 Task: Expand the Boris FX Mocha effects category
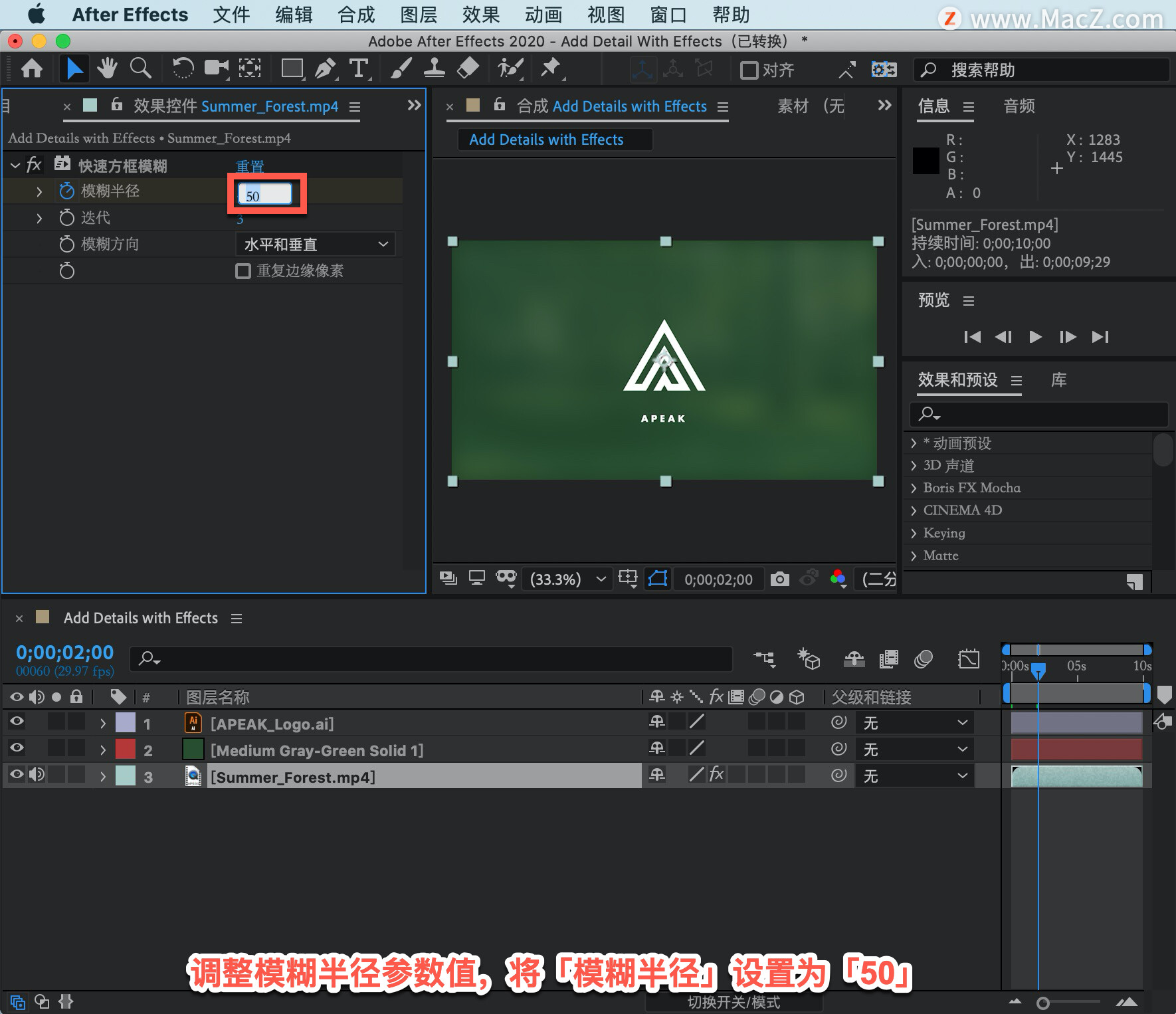914,488
